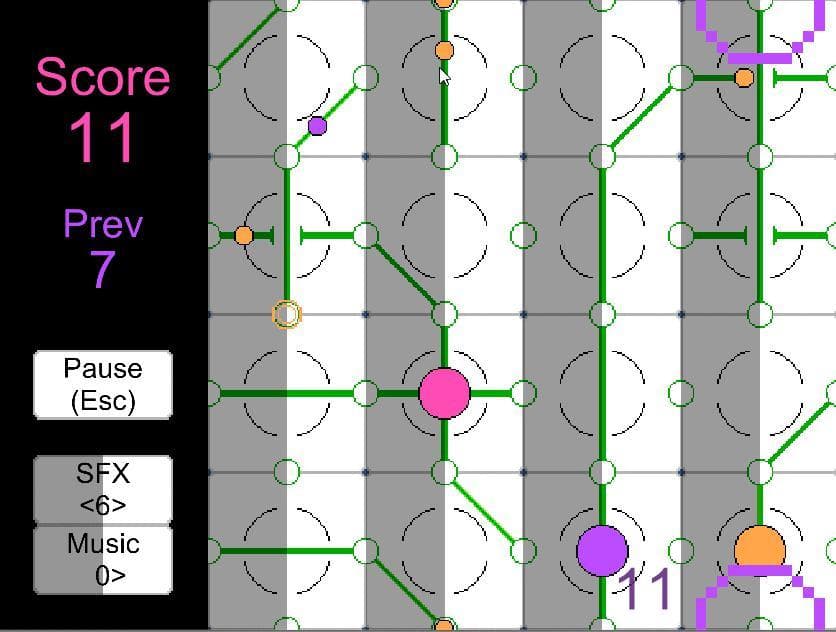Click the large pink ball
The width and height of the screenshot is (836, 632).
pyautogui.click(x=444, y=394)
